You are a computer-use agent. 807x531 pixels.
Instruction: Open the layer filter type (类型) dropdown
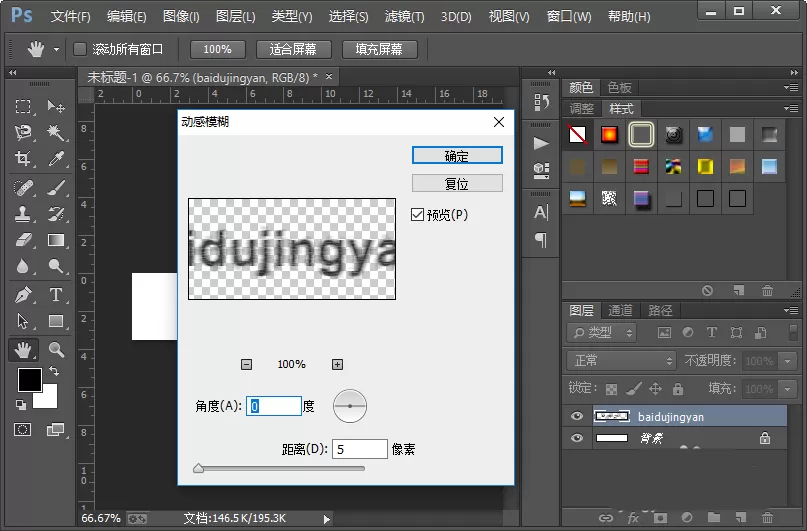point(602,333)
